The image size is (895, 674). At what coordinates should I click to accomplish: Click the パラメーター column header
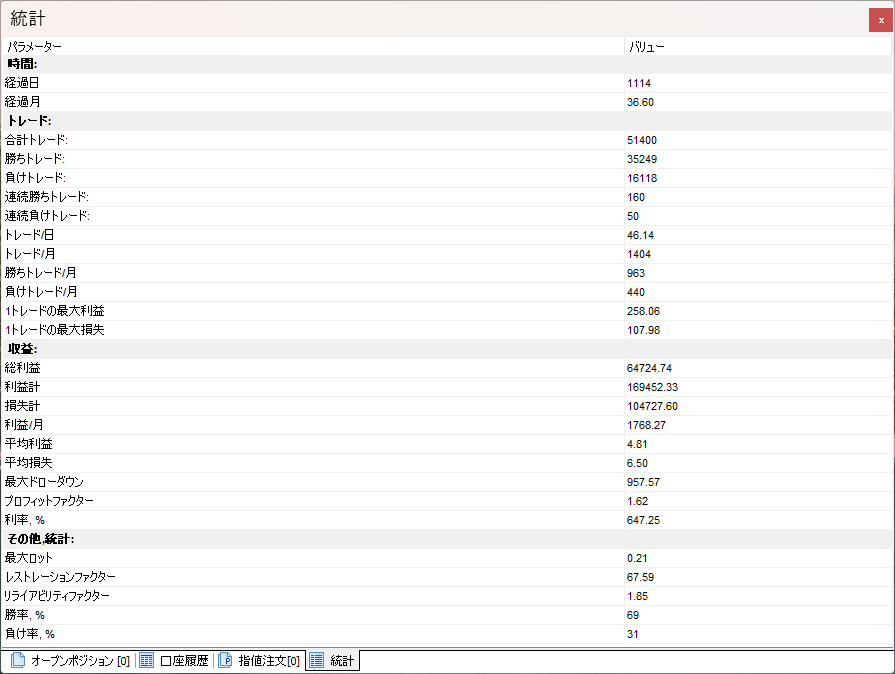click(35, 46)
